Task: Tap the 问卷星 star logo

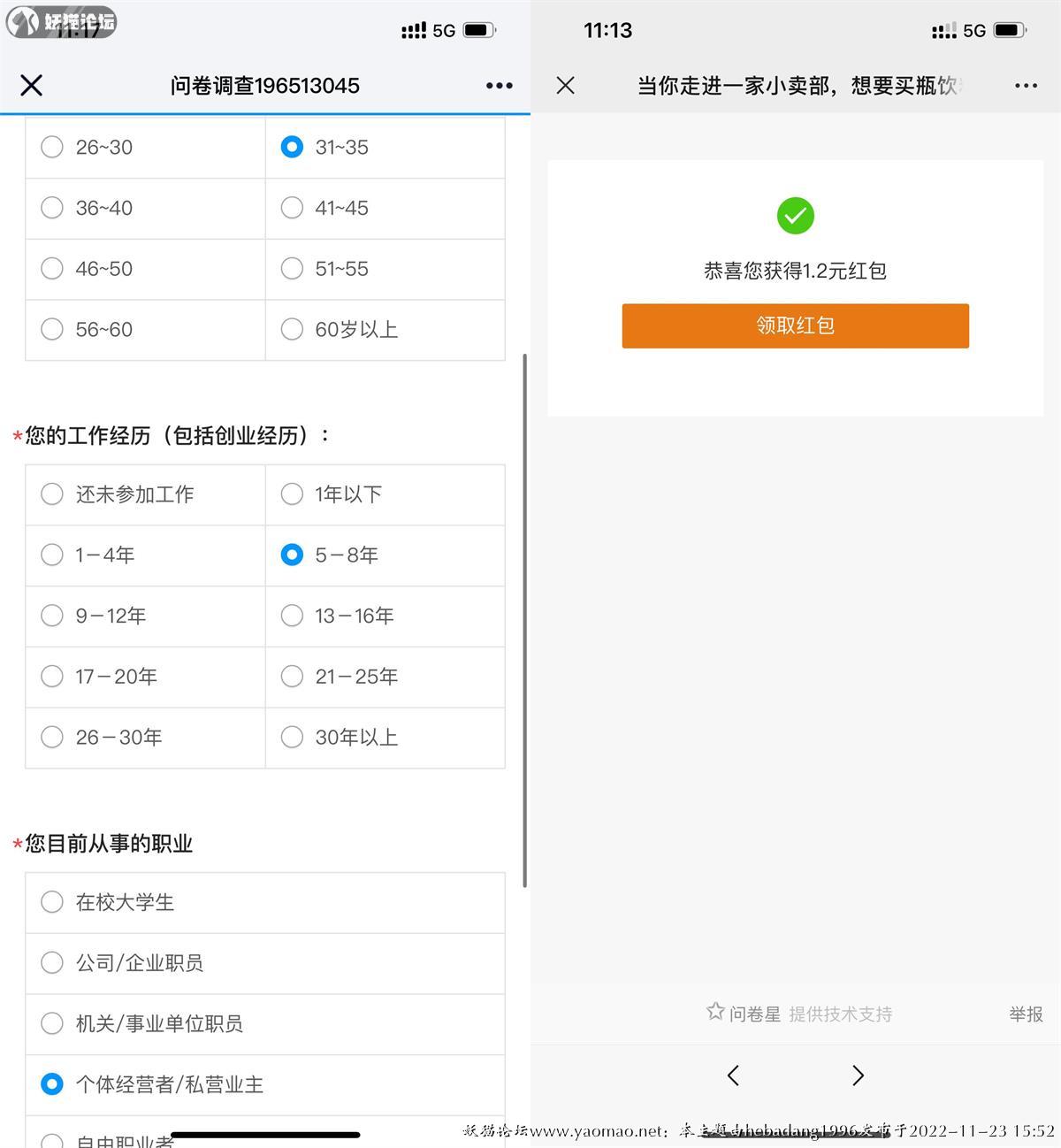Action: point(715,1011)
